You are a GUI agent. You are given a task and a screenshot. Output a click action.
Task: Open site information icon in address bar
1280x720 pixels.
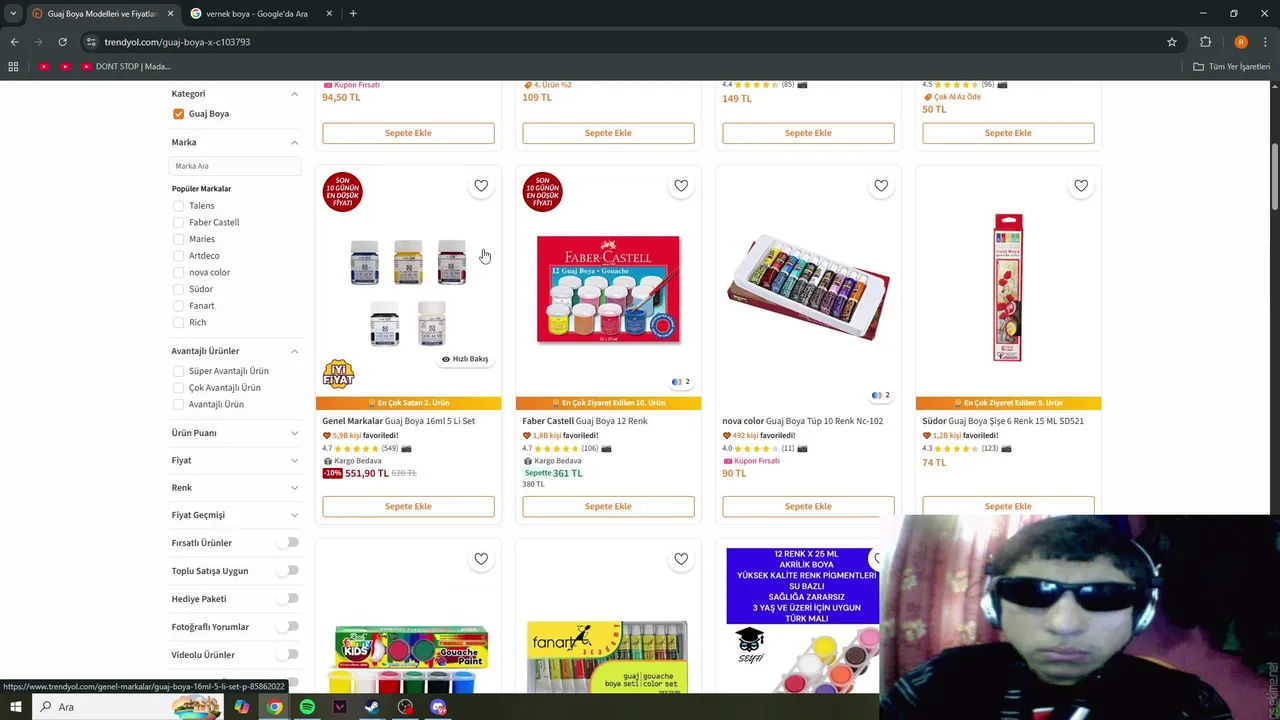91,42
